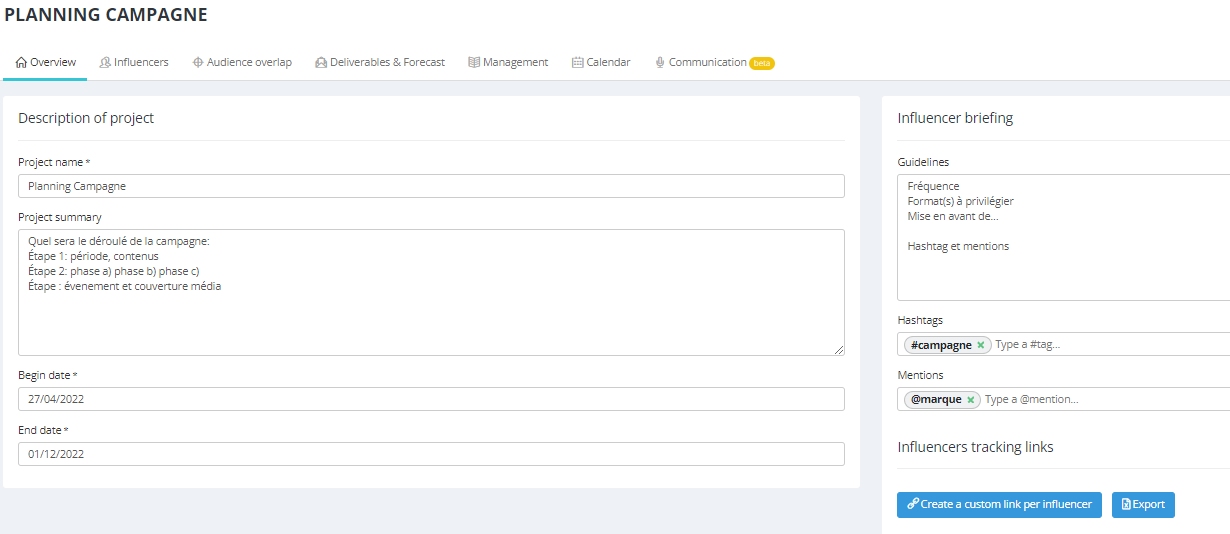Click the Export button
Image resolution: width=1230 pixels, height=534 pixels.
(1143, 505)
